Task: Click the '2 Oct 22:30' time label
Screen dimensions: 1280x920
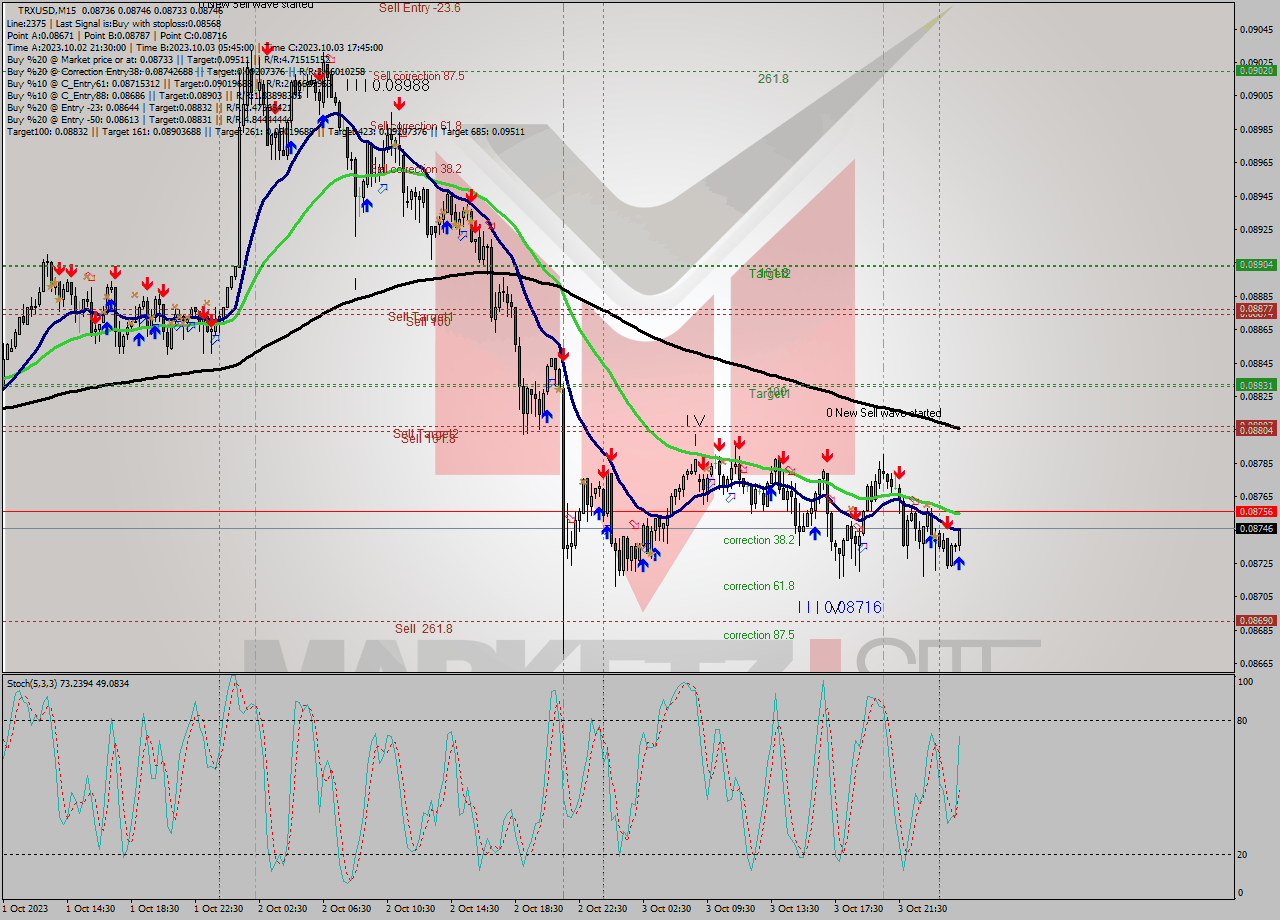Action: coord(603,908)
